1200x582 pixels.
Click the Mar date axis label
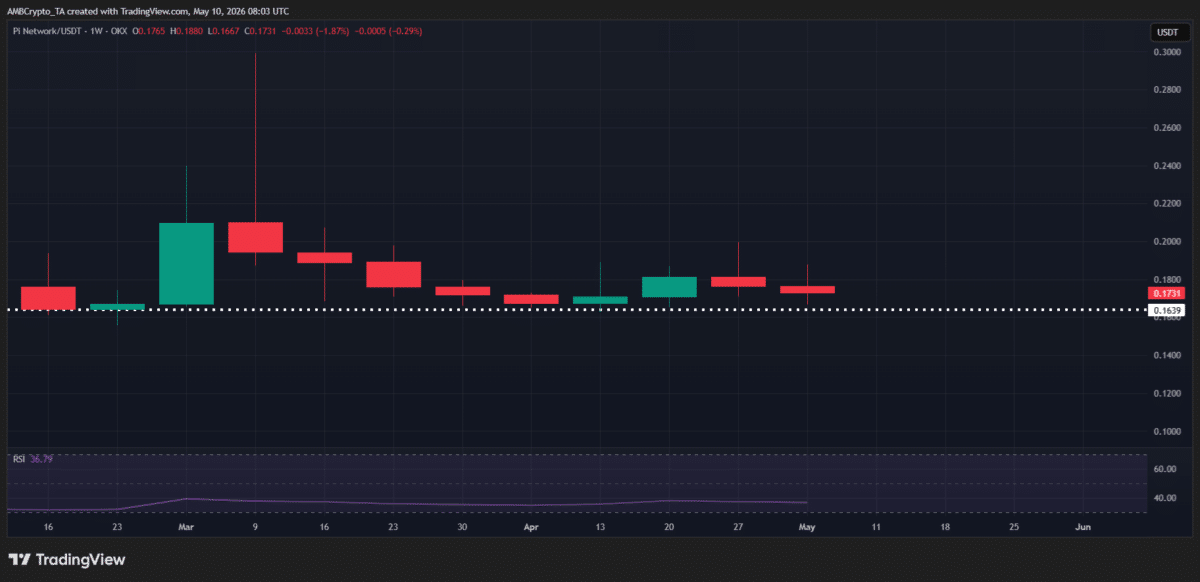click(x=186, y=525)
